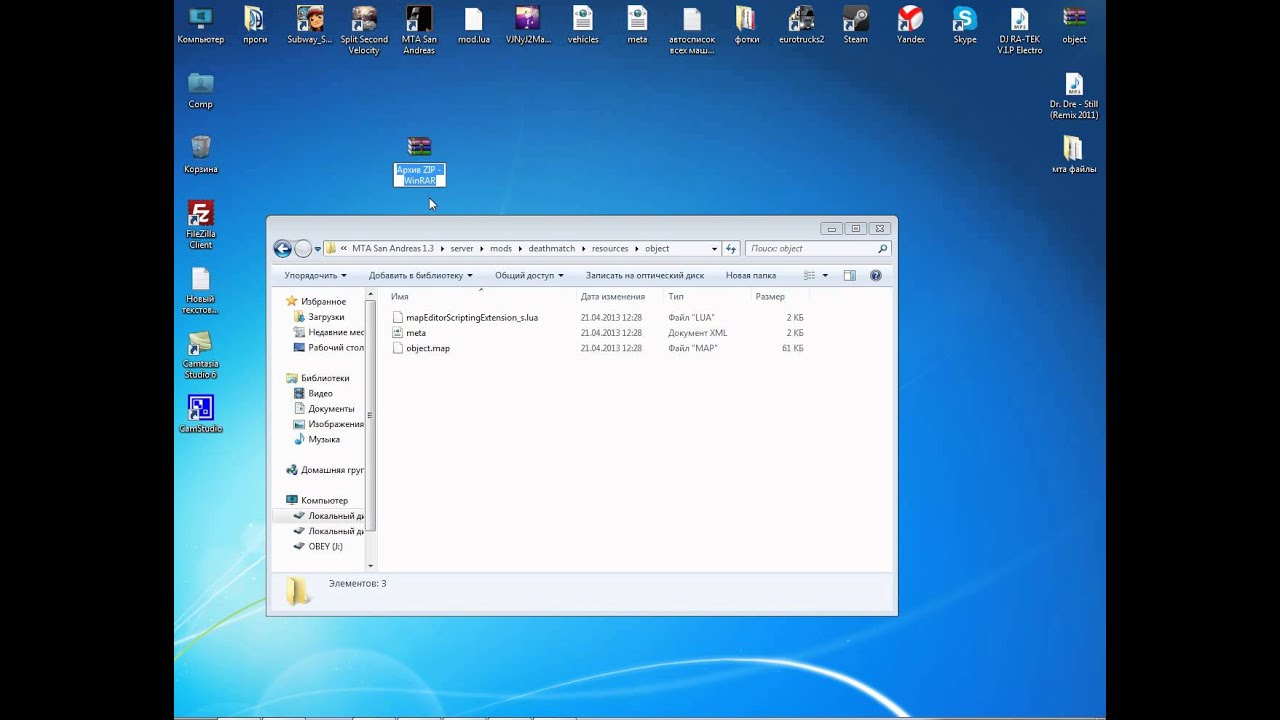Select the автосписок всех маш desktop file
The width and height of the screenshot is (1280, 720).
click(x=692, y=30)
